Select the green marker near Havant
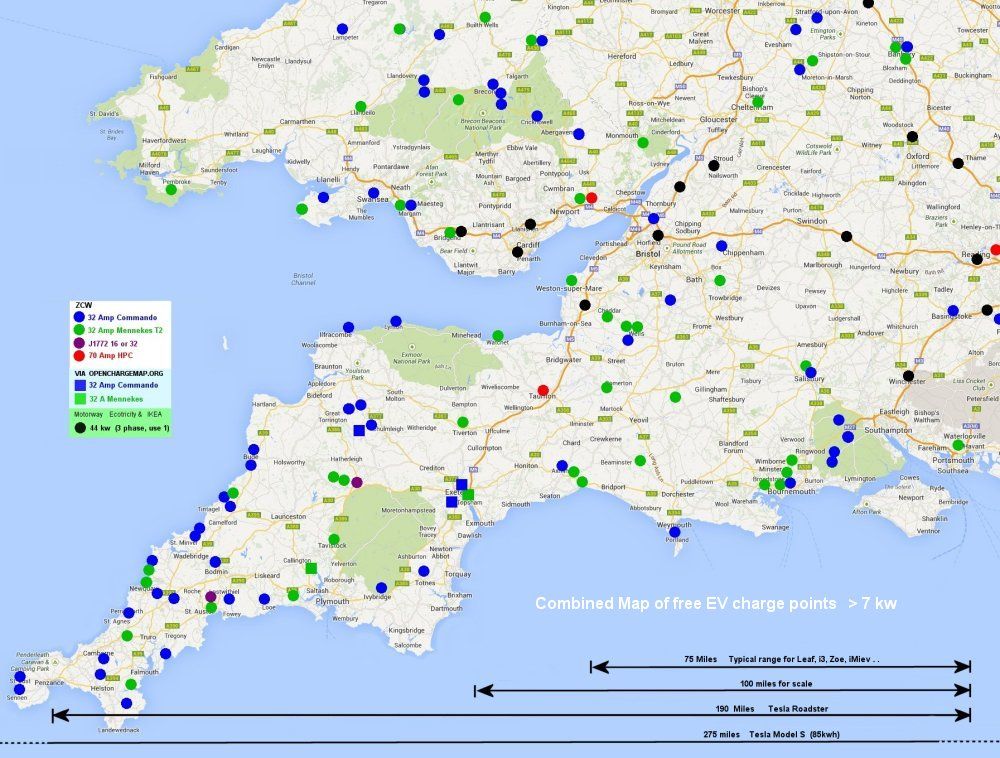Screen dimensions: 1000x758 point(958,445)
